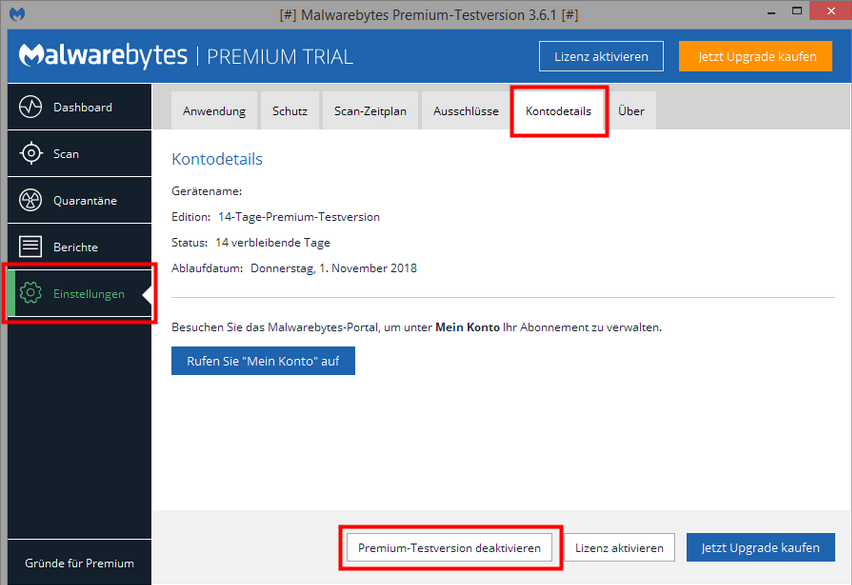Click Premium-Testversion deaktivieren button
The width and height of the screenshot is (852, 585).
[449, 548]
